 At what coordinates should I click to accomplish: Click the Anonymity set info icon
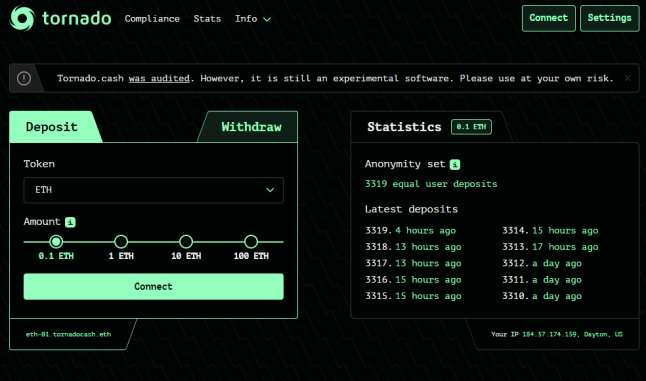[455, 164]
